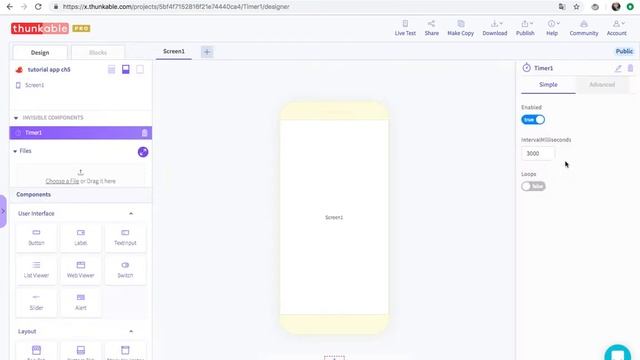Image resolution: width=640 pixels, height=360 pixels.
Task: Open Live Test in the top toolbar
Action: 405,28
